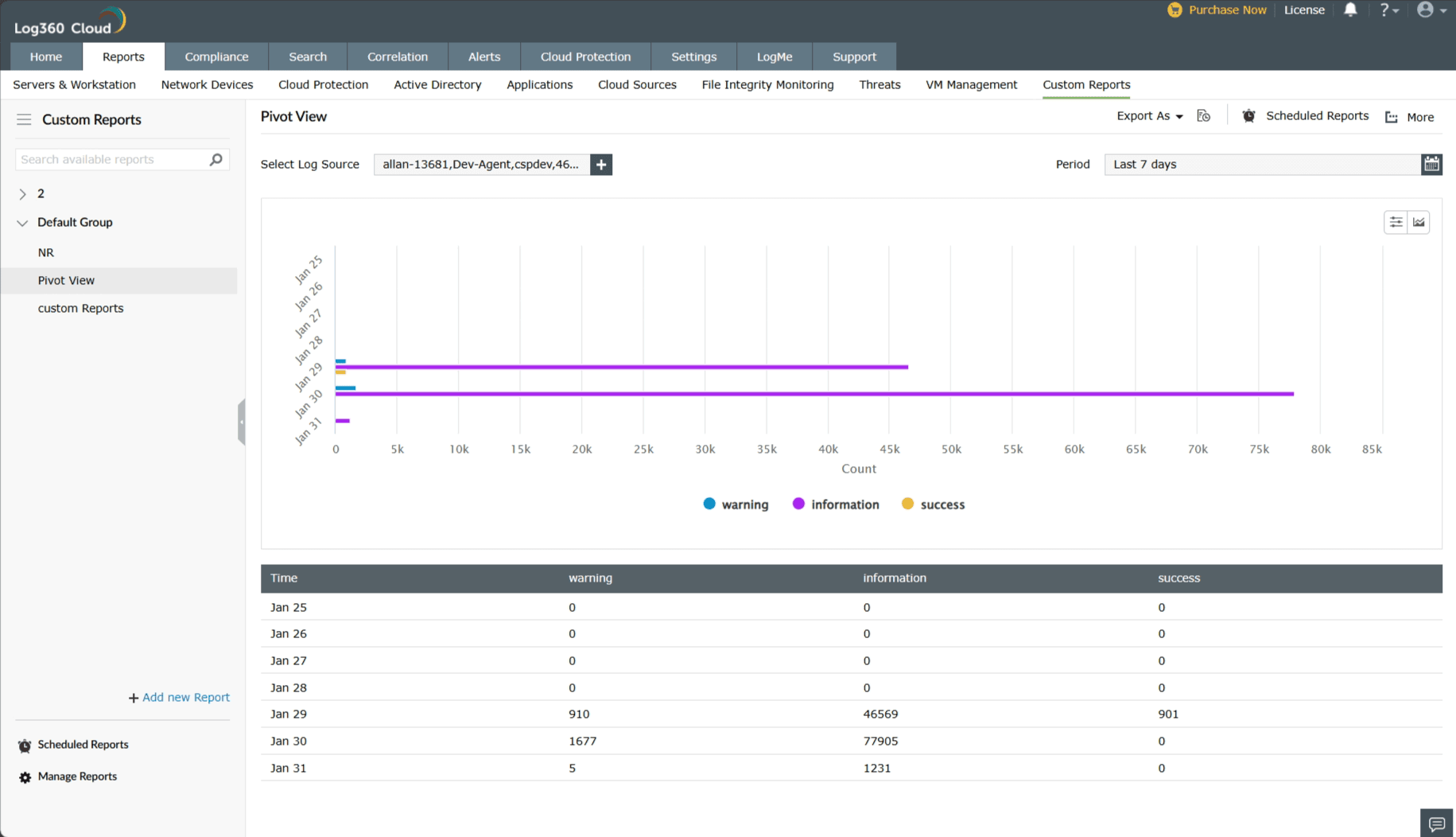Open the Period Last 7 days dropdown
Image resolution: width=1456 pixels, height=837 pixels.
[x=1262, y=165]
